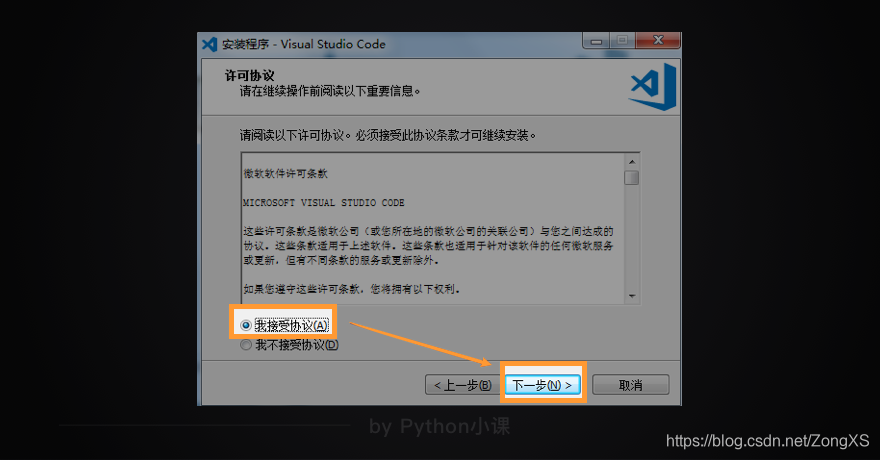Click the license scrollbar down arrow

tap(632, 296)
